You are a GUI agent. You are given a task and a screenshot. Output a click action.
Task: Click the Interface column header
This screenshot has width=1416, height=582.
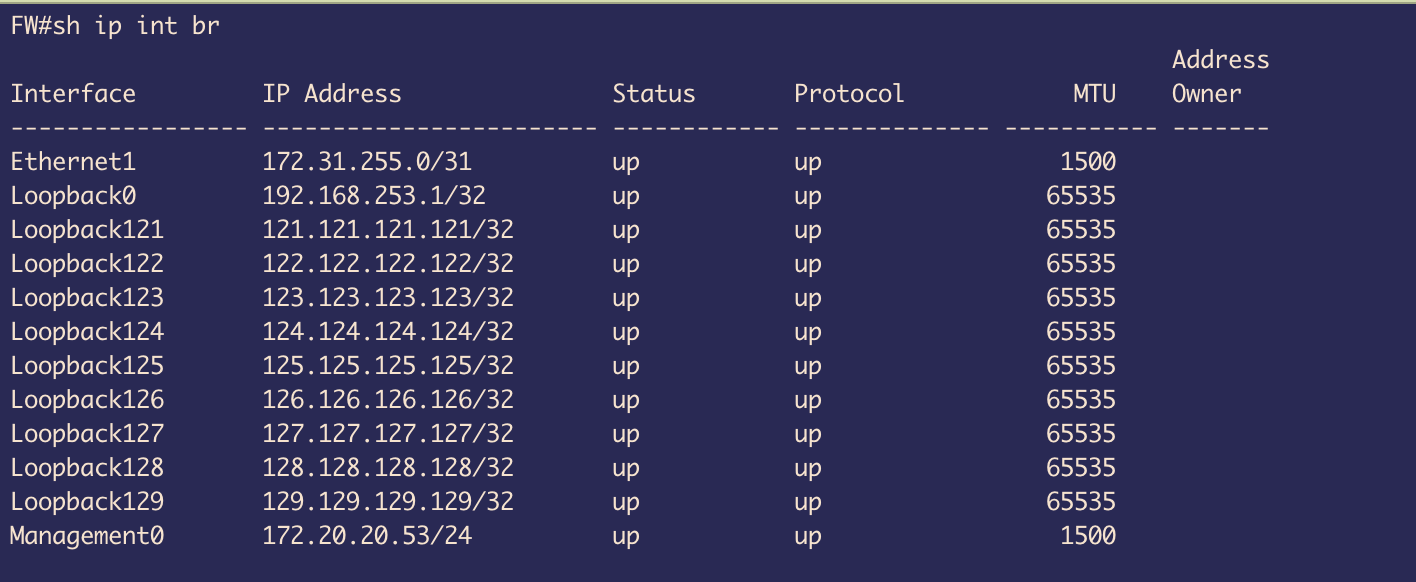click(x=73, y=94)
